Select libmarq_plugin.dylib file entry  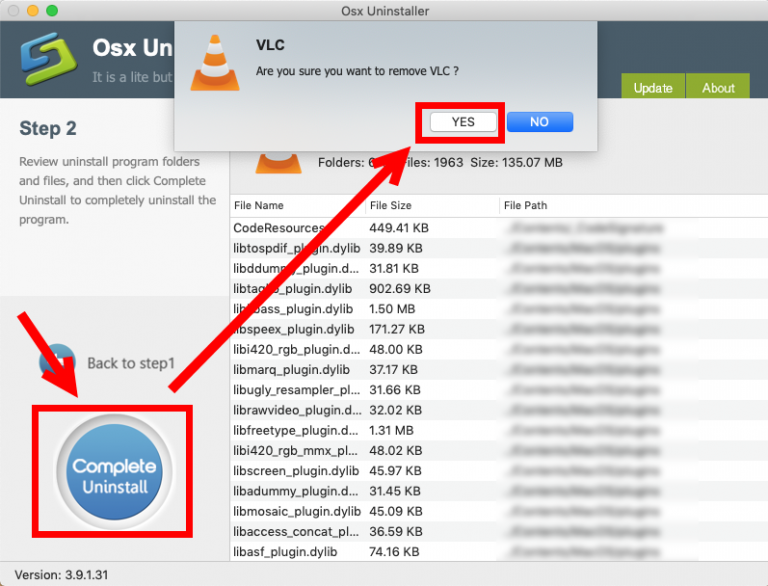pyautogui.click(x=293, y=369)
